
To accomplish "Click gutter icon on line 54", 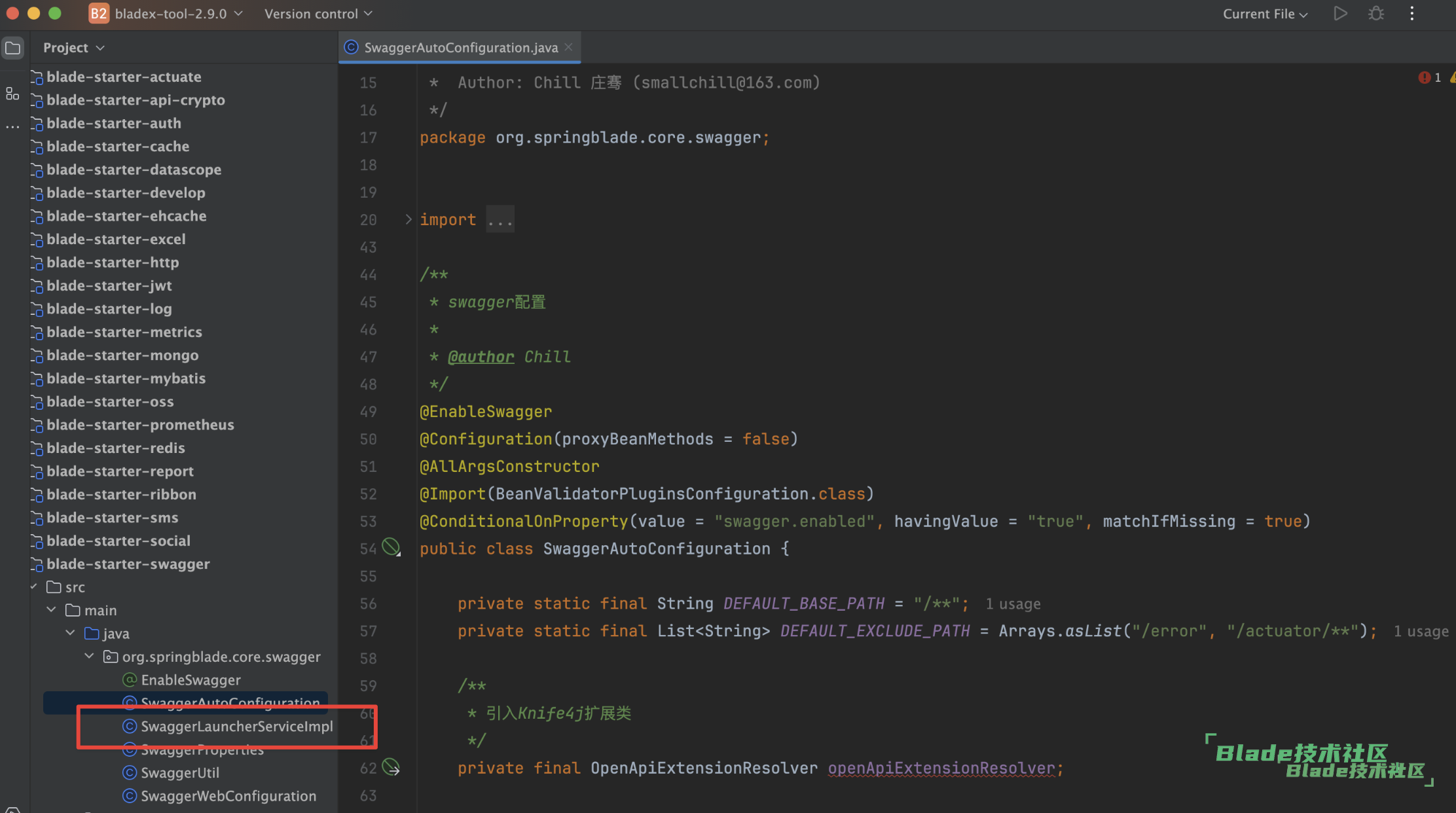I will tap(391, 547).
